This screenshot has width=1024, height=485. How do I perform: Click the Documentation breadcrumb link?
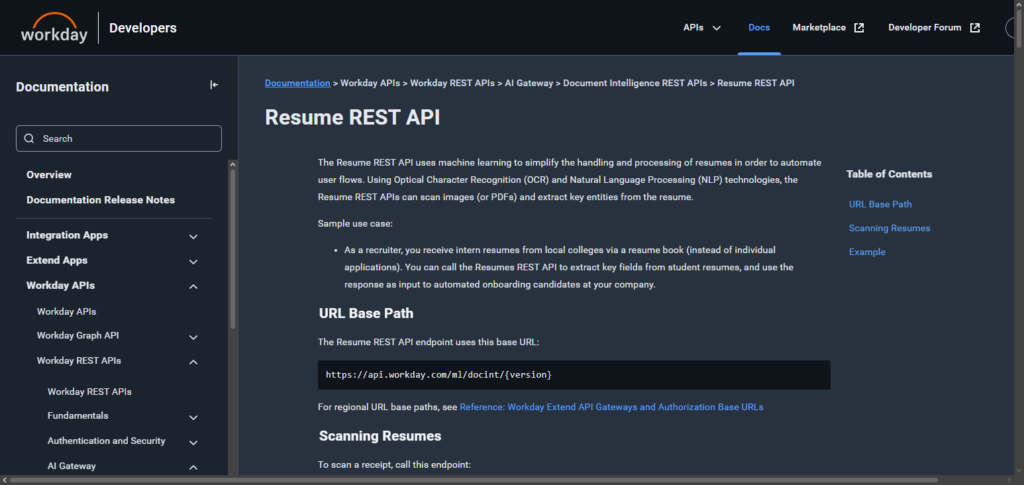point(297,83)
